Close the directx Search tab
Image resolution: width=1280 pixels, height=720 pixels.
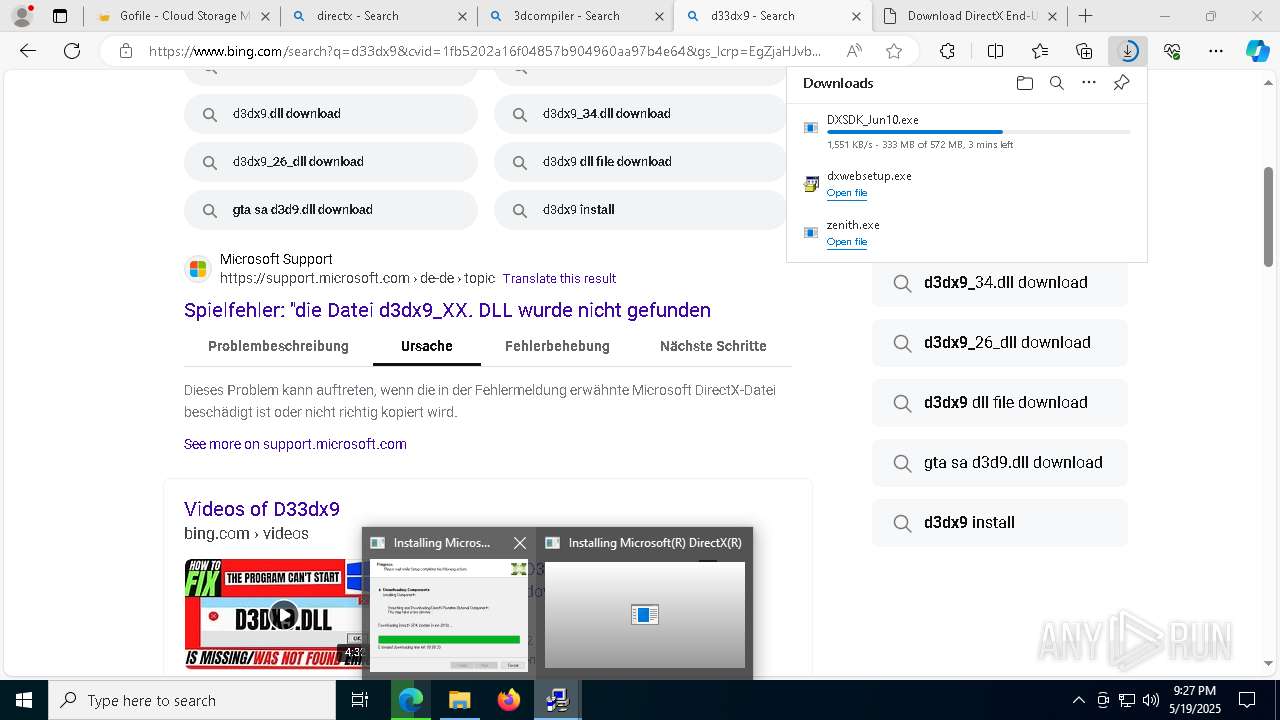(462, 16)
